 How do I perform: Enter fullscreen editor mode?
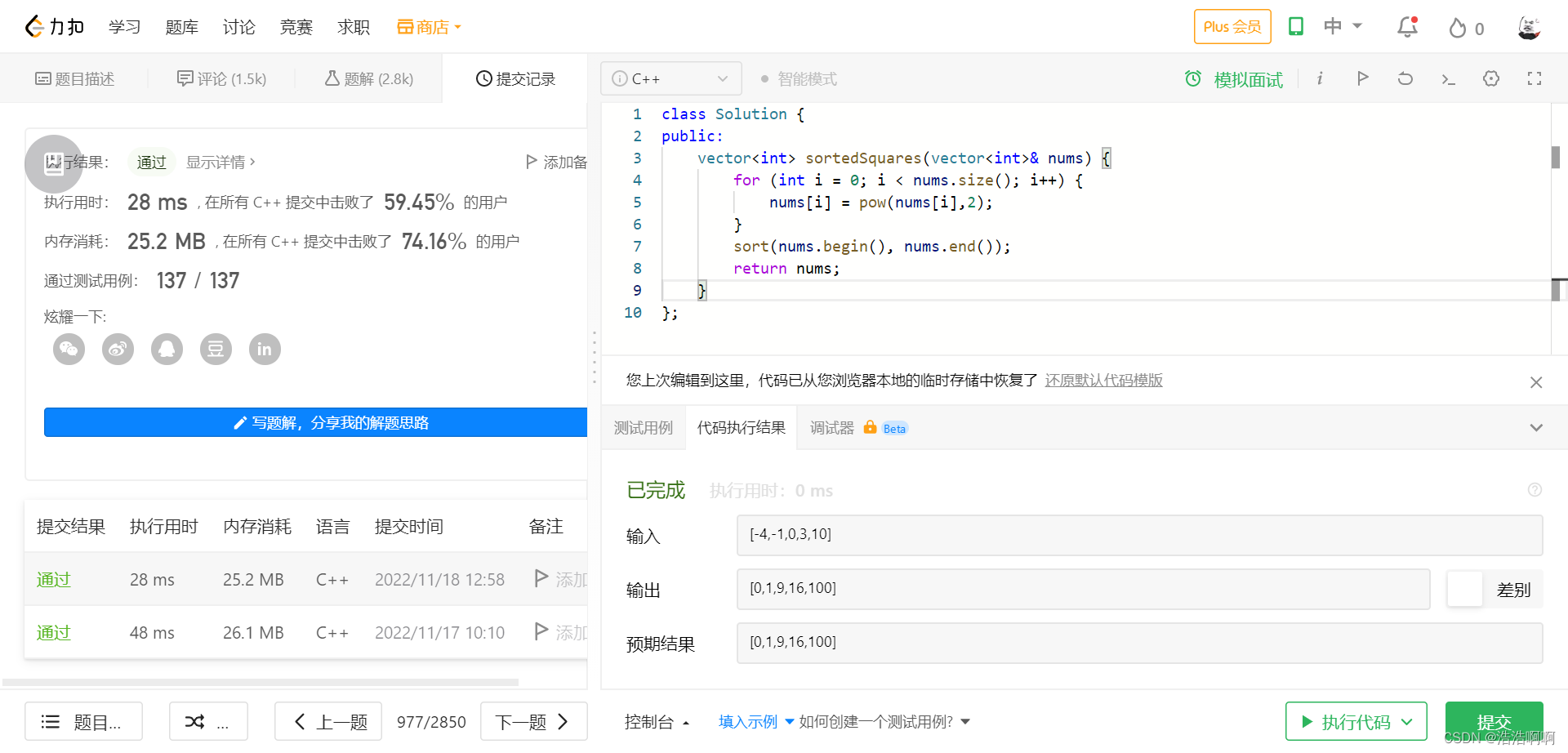[x=1535, y=78]
